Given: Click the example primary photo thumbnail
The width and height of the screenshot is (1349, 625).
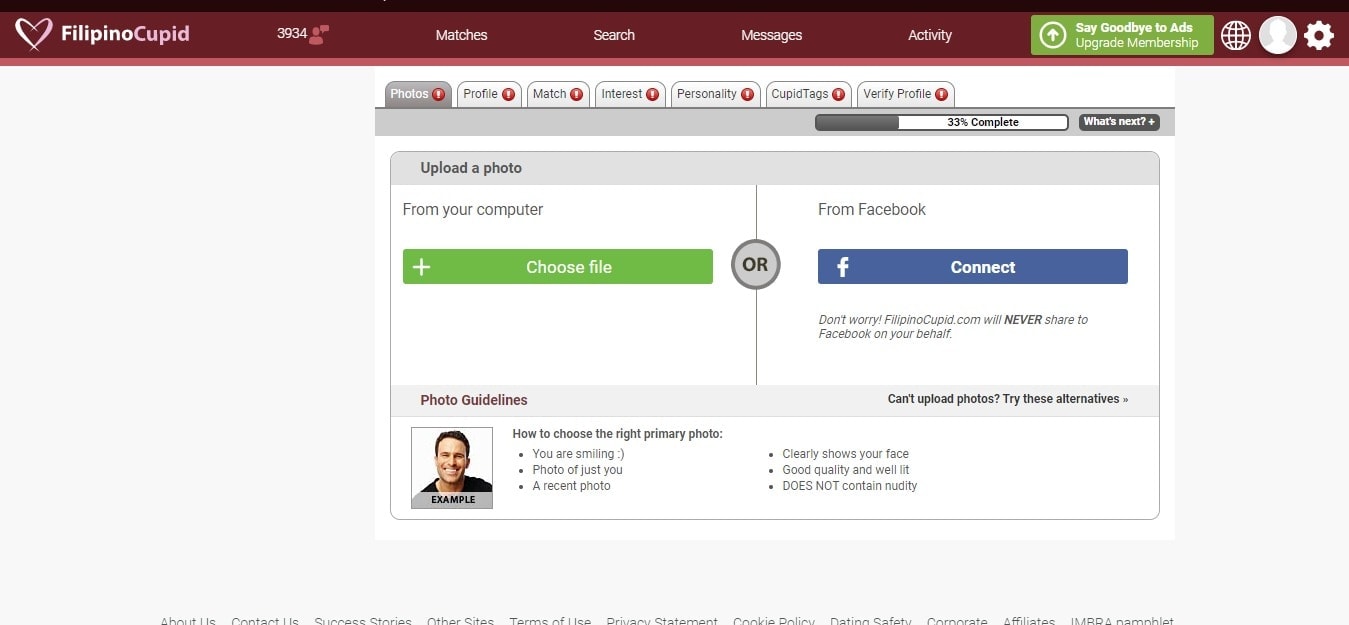Looking at the screenshot, I should pos(451,467).
